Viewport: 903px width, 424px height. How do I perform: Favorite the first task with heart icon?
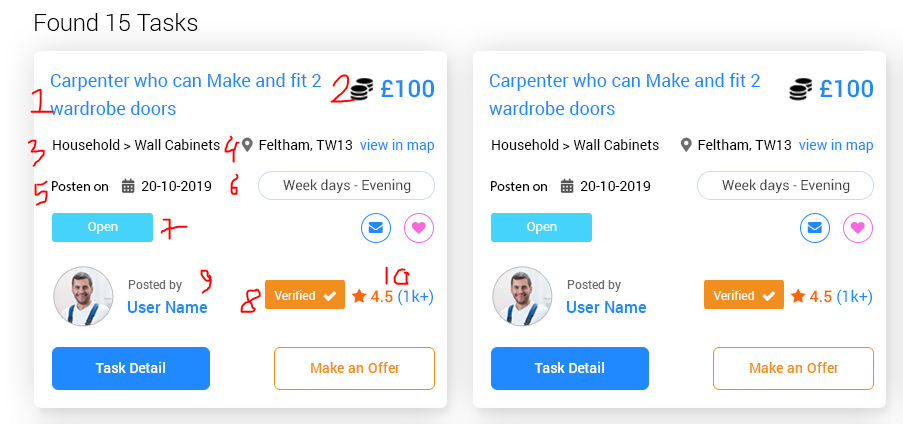click(419, 228)
